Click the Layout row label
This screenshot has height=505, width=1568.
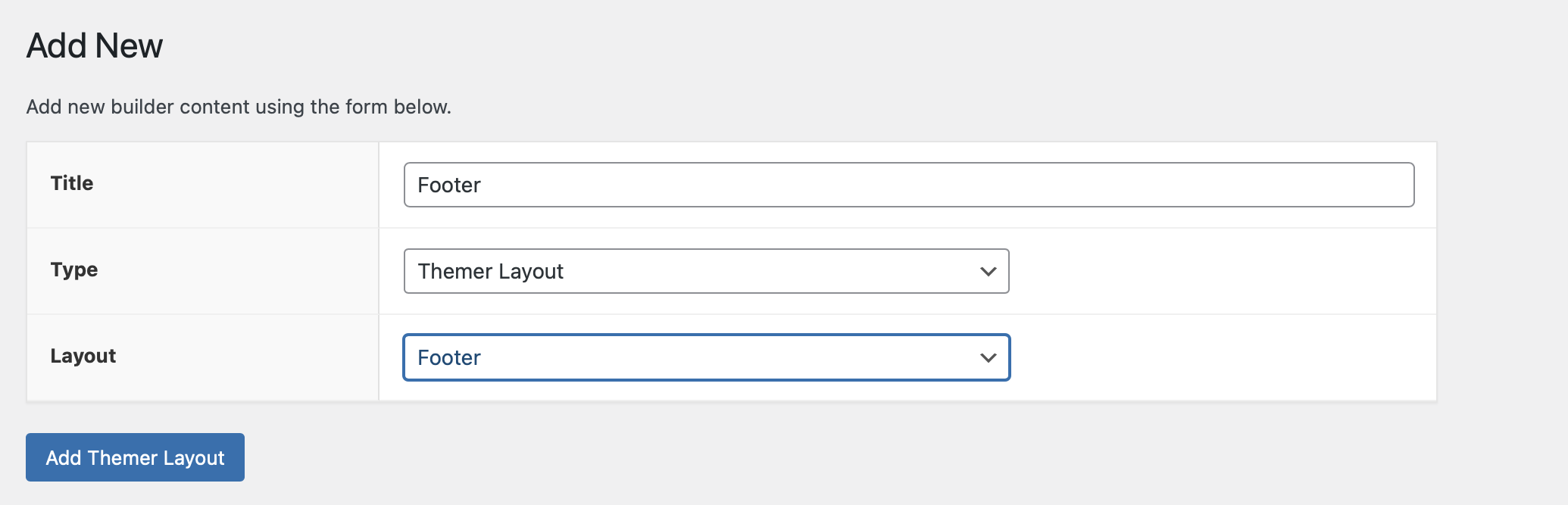[x=83, y=356]
